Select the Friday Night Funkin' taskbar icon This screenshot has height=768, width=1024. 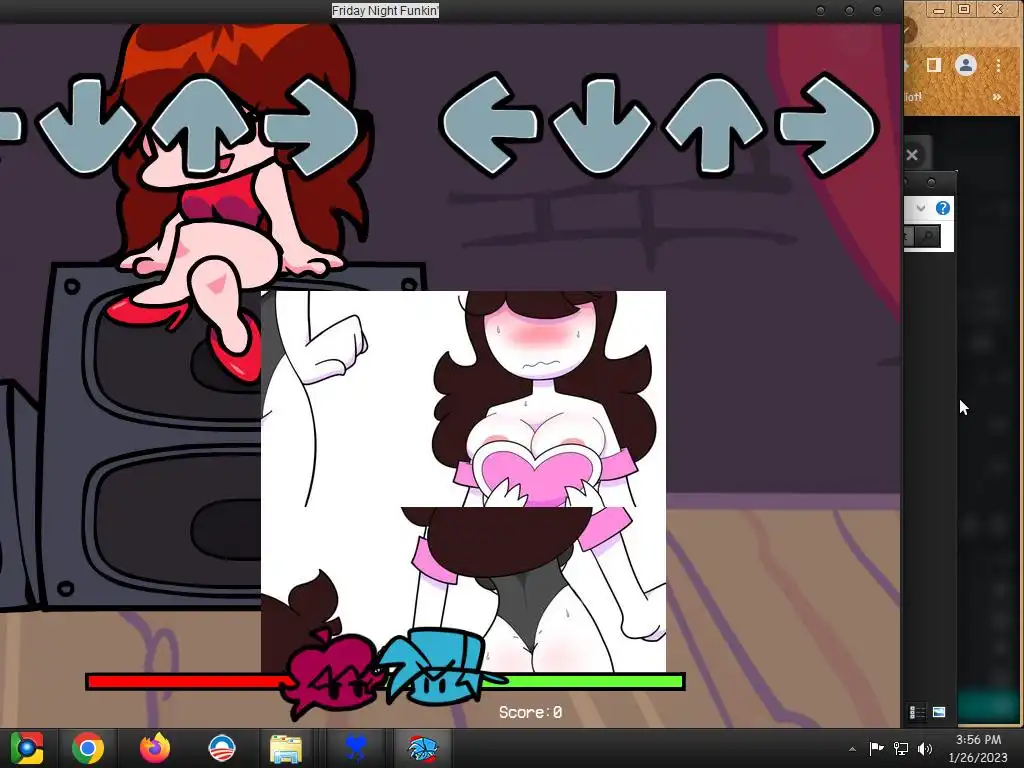(x=422, y=748)
